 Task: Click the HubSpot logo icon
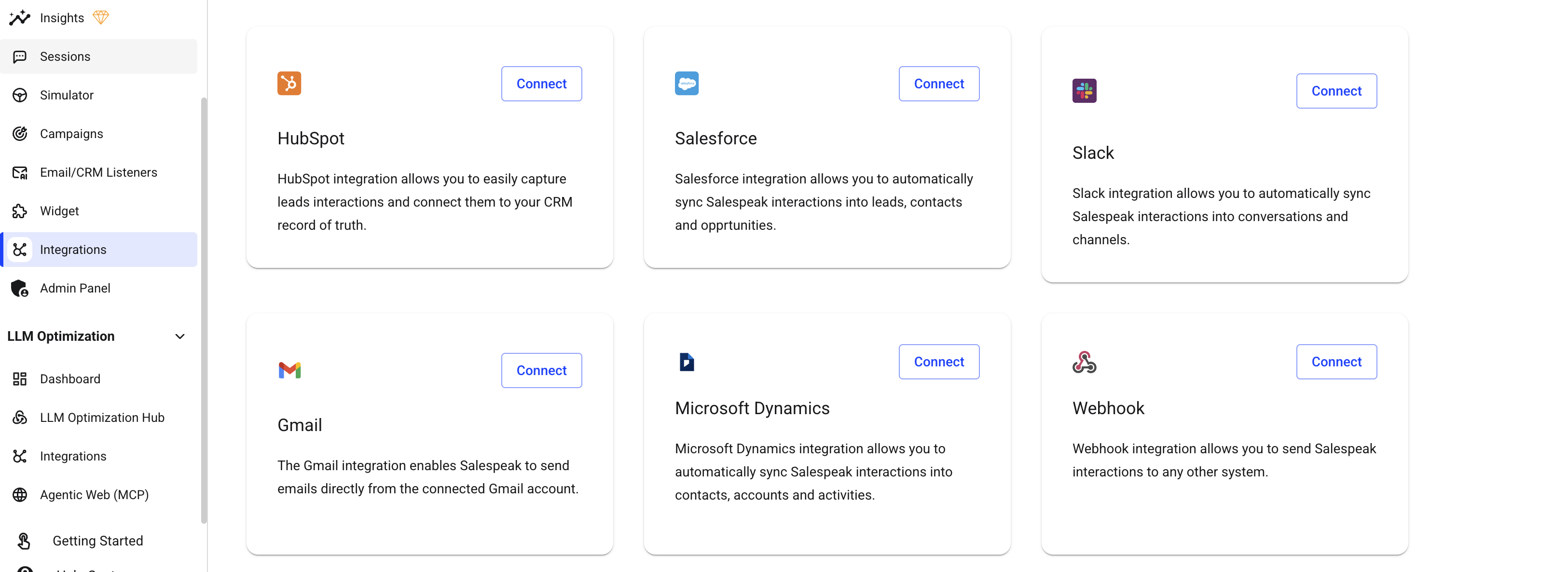[289, 84]
